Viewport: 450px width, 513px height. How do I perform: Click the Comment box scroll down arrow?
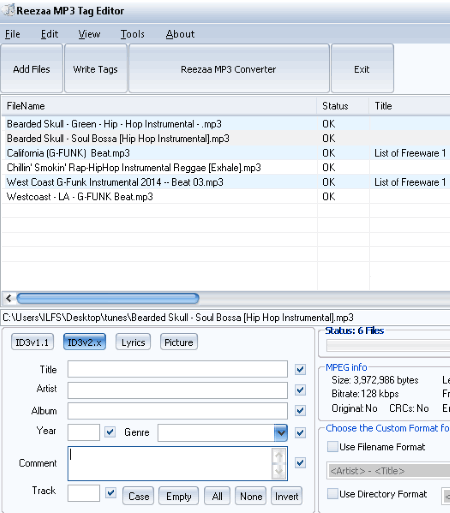coord(279,471)
